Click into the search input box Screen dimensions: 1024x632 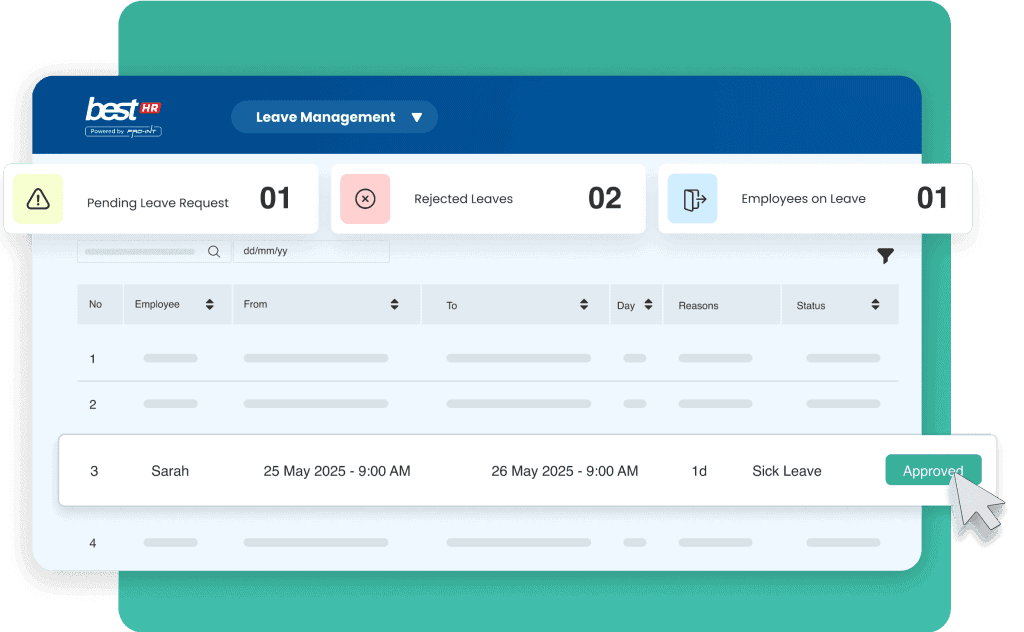(x=140, y=252)
